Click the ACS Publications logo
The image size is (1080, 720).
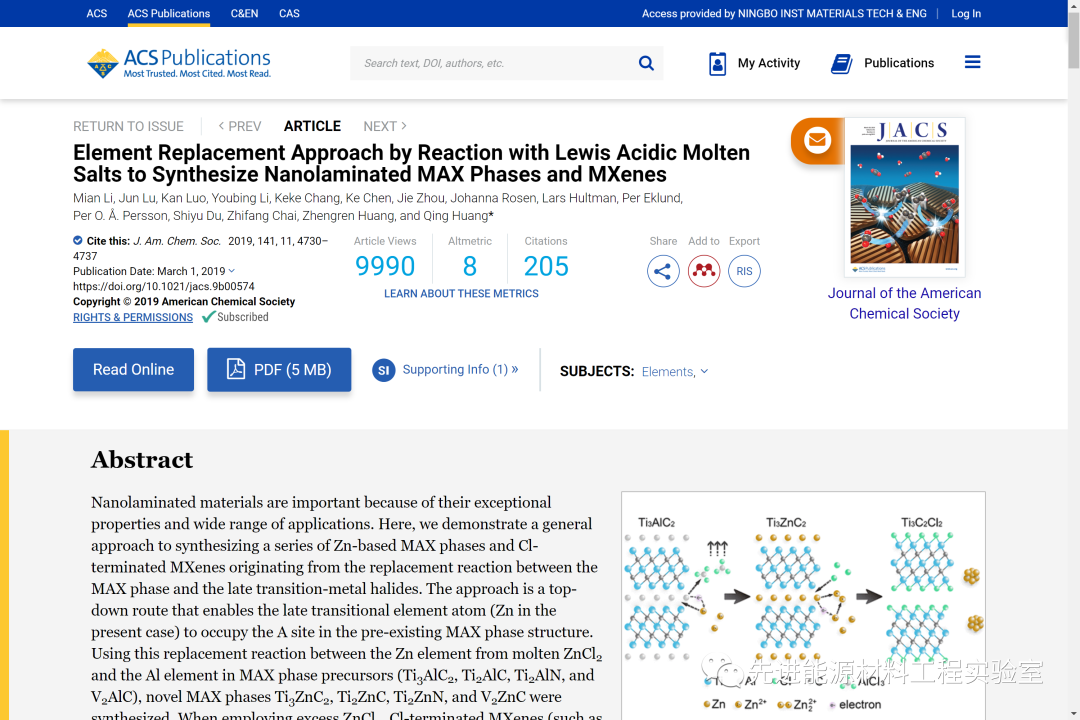(x=179, y=63)
